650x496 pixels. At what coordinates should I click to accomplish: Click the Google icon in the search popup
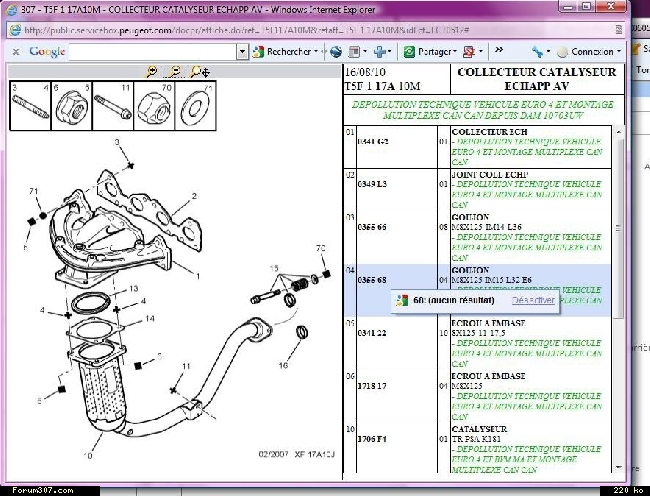click(x=402, y=300)
